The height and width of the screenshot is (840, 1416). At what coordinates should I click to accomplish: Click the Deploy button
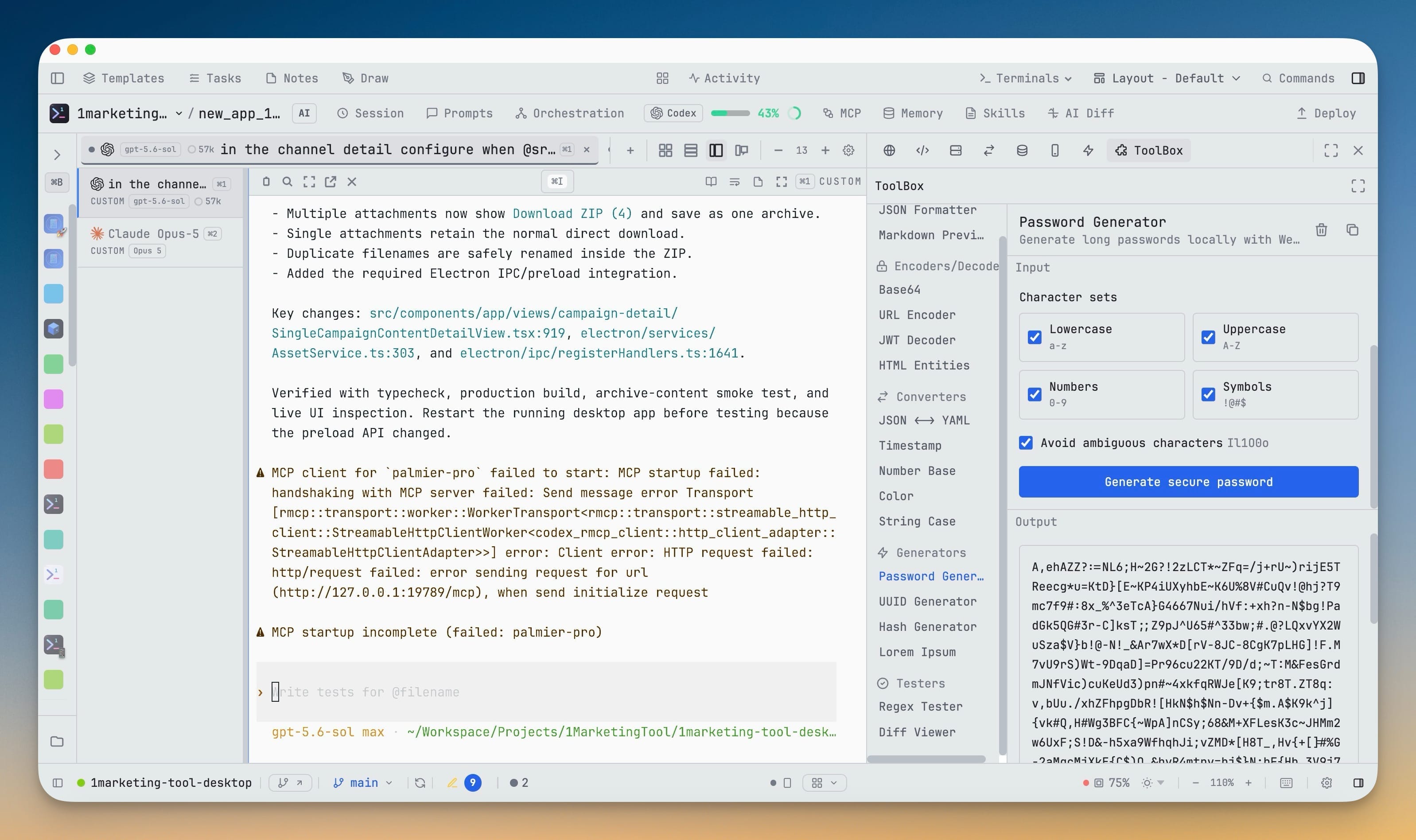(x=1327, y=113)
